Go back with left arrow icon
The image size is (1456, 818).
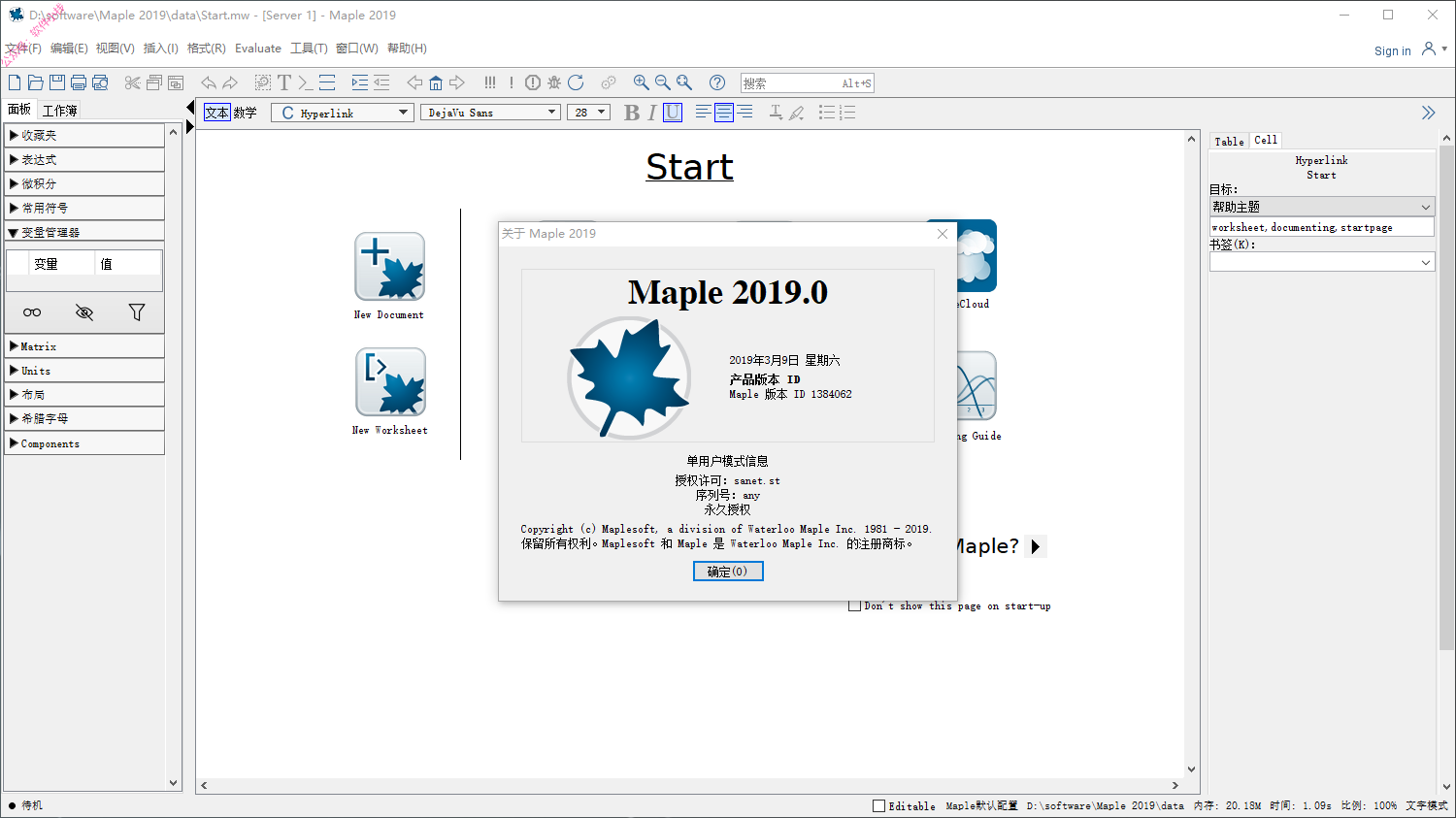point(414,82)
